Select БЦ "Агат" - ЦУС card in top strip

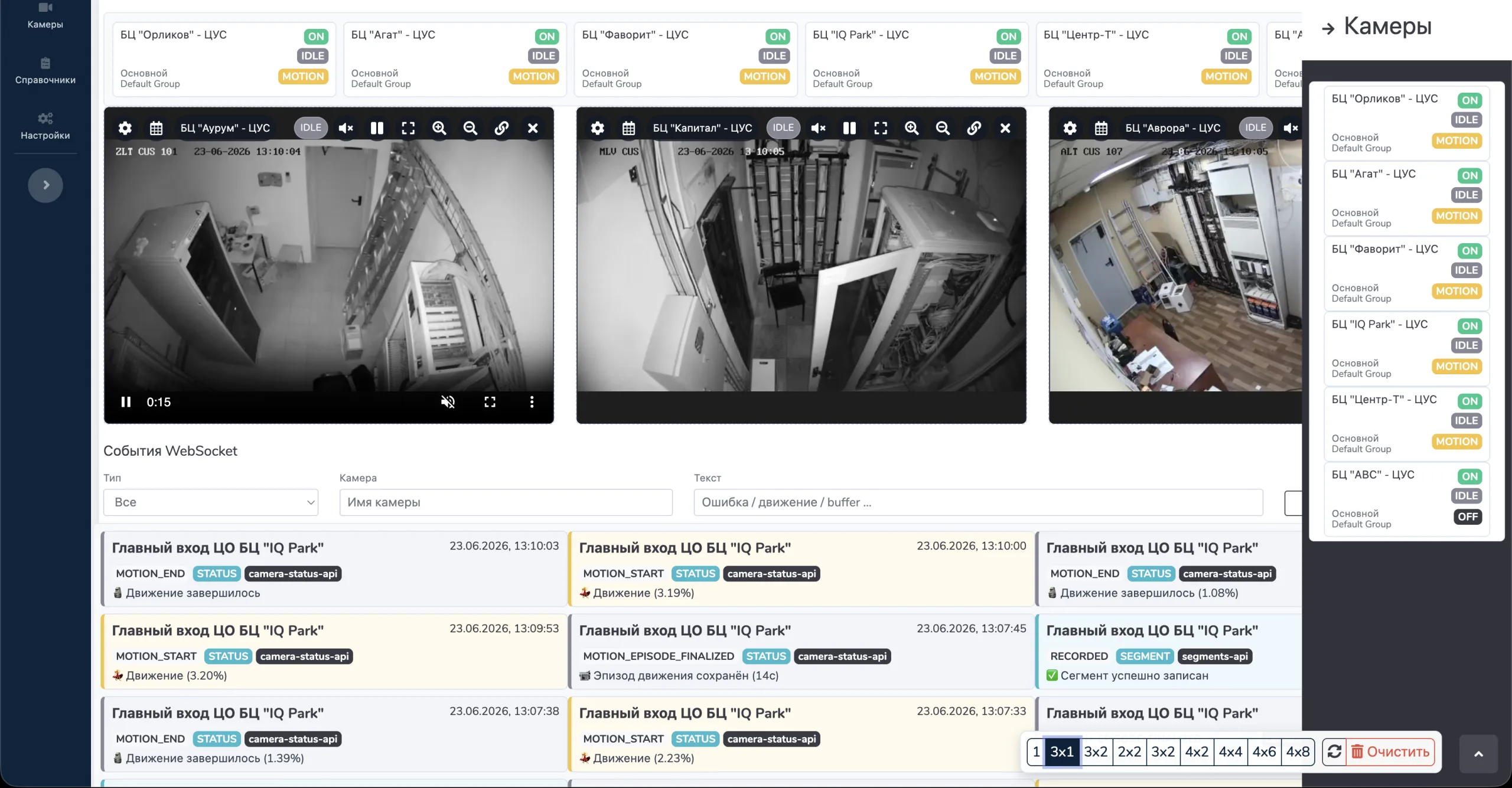coord(455,59)
